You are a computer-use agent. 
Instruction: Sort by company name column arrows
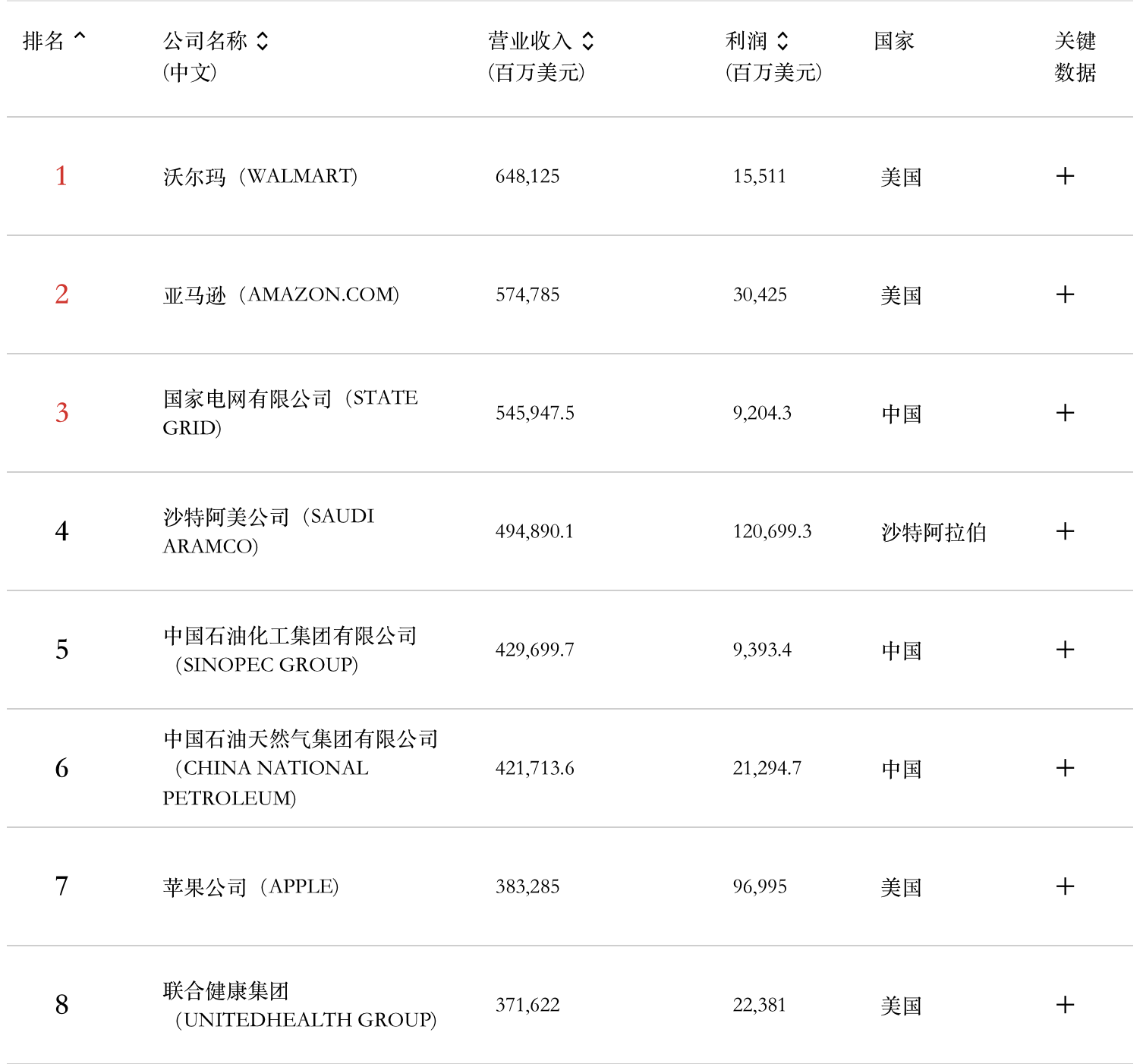[263, 41]
